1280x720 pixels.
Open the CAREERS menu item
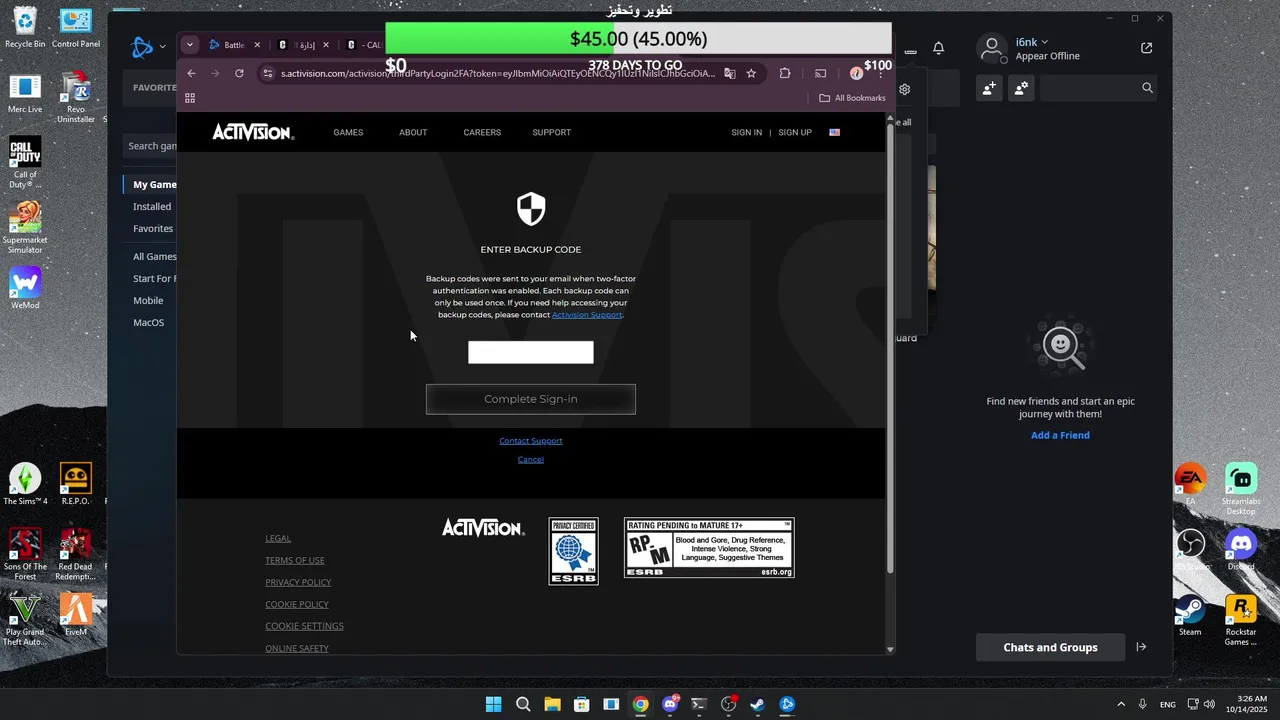click(482, 132)
